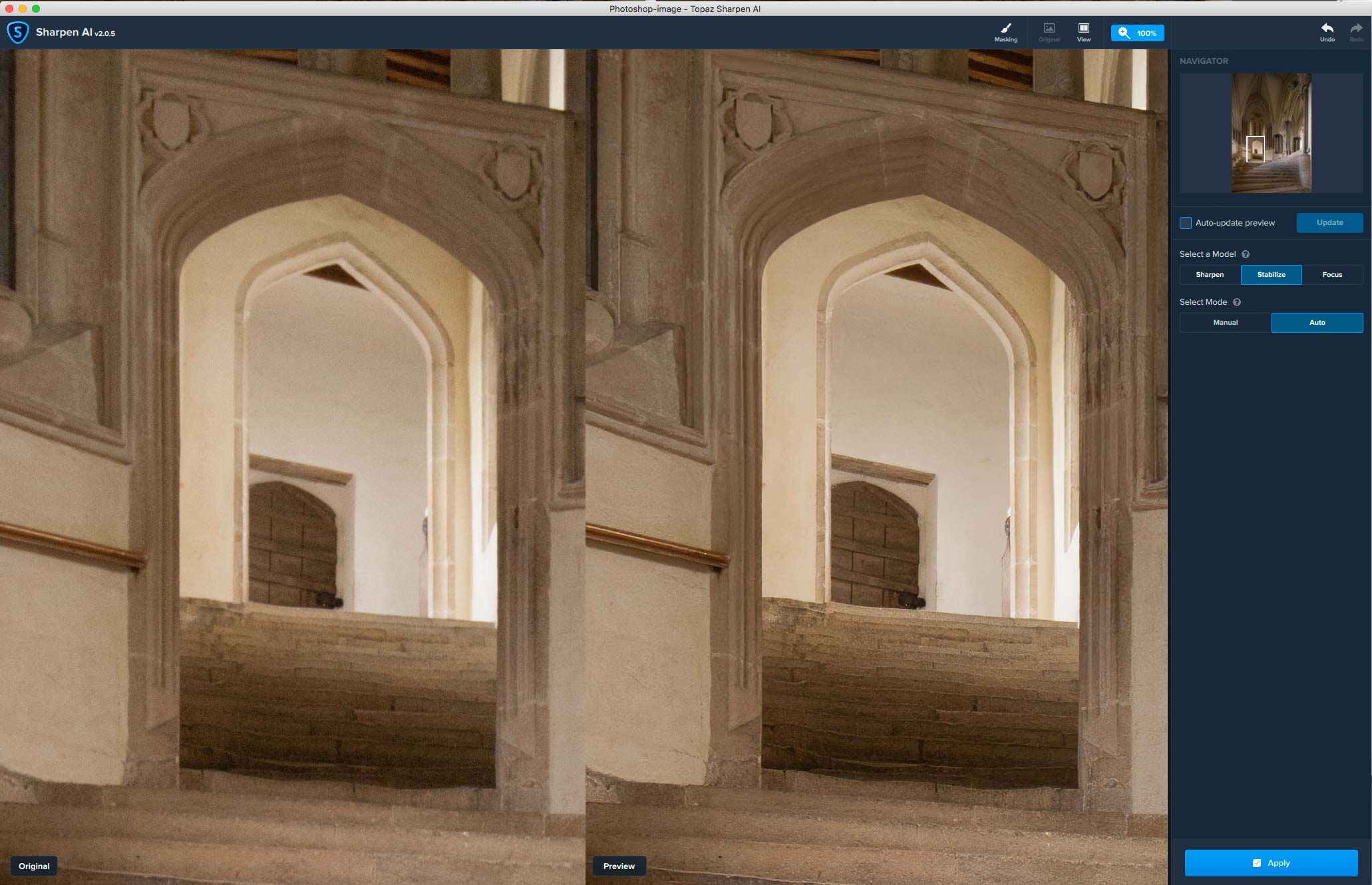
Task: Click the 100% zoom button
Action: tap(1137, 33)
